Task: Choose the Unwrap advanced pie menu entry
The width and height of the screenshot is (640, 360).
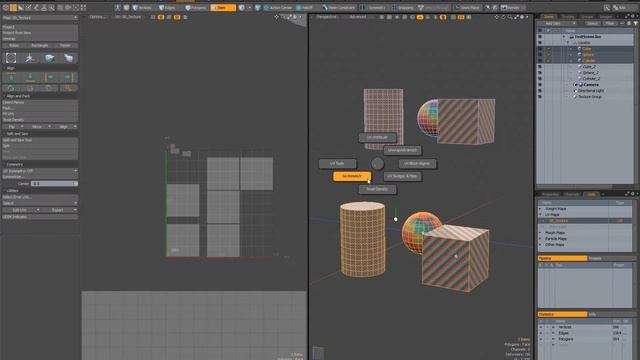Action: pyautogui.click(x=402, y=150)
